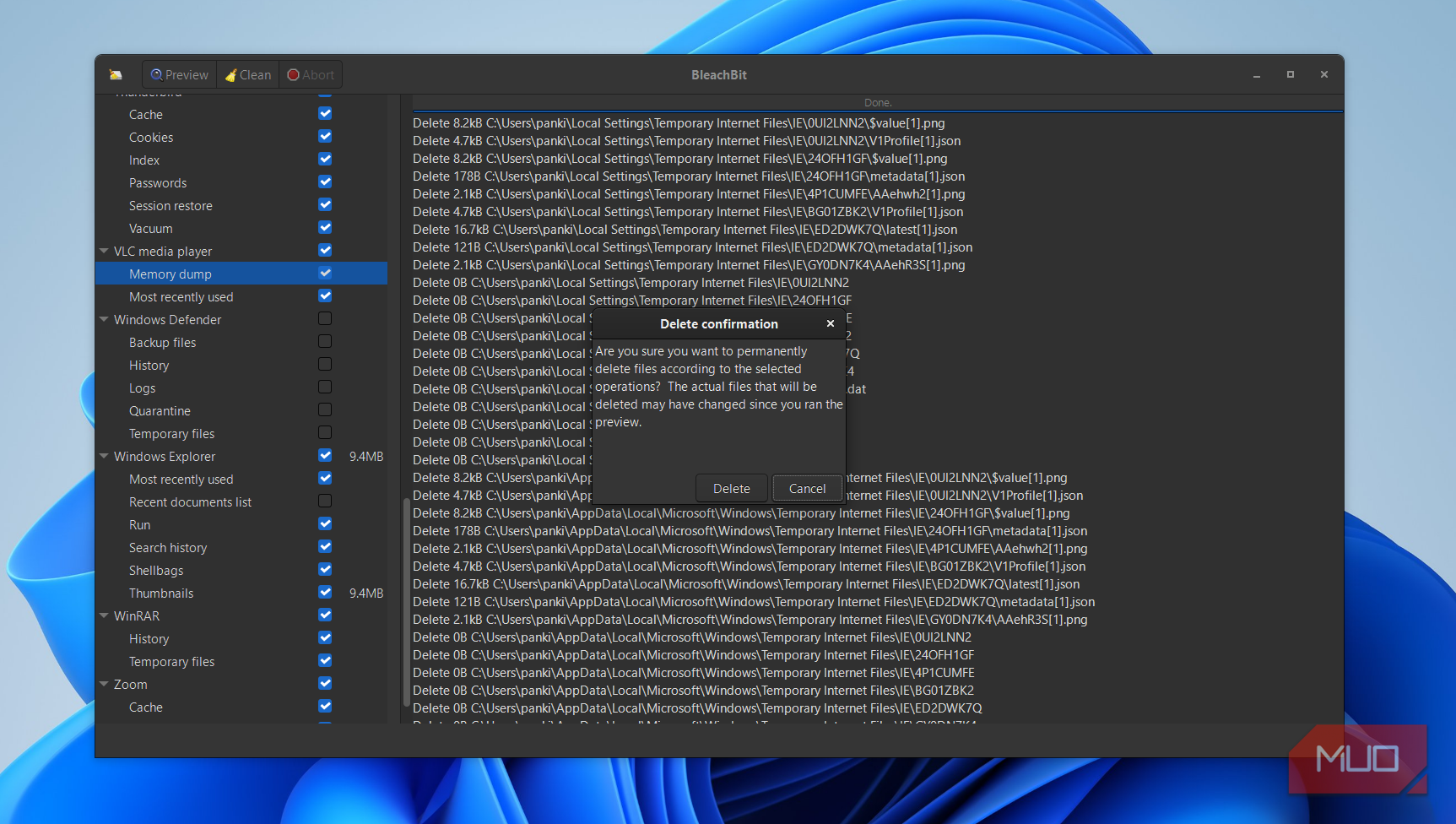
Task: Check the Recent documents list checkbox
Action: click(325, 501)
